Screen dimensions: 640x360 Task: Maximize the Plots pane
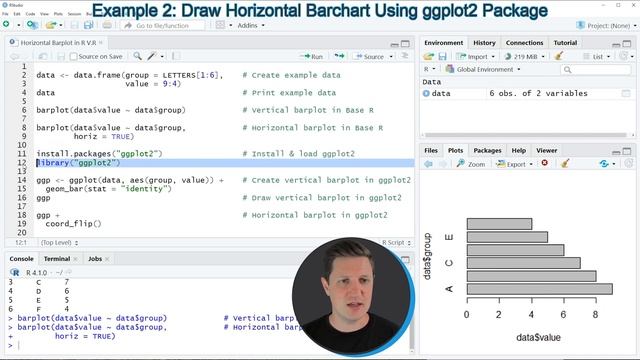coord(627,151)
